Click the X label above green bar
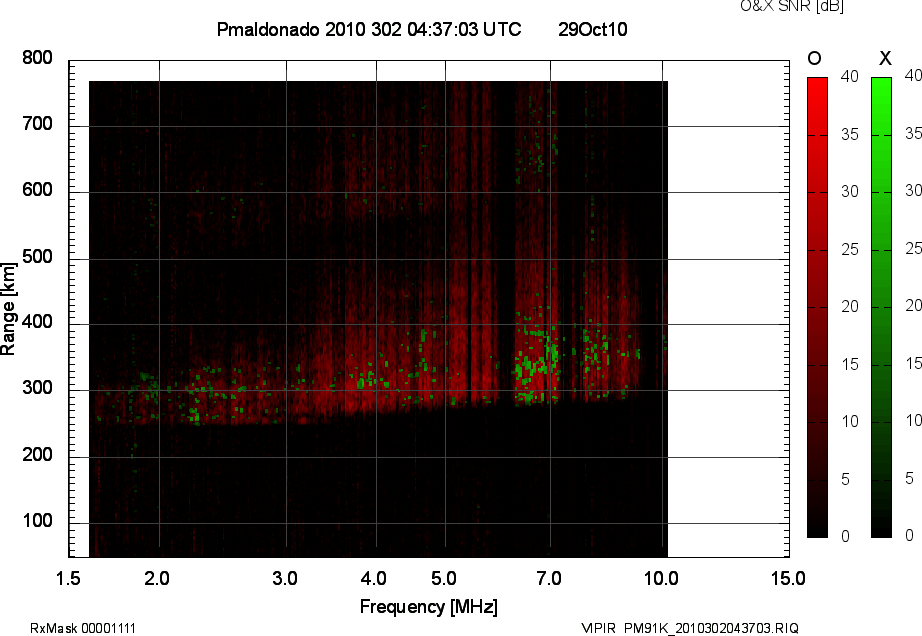Screen dimensions: 922x636 [884, 59]
